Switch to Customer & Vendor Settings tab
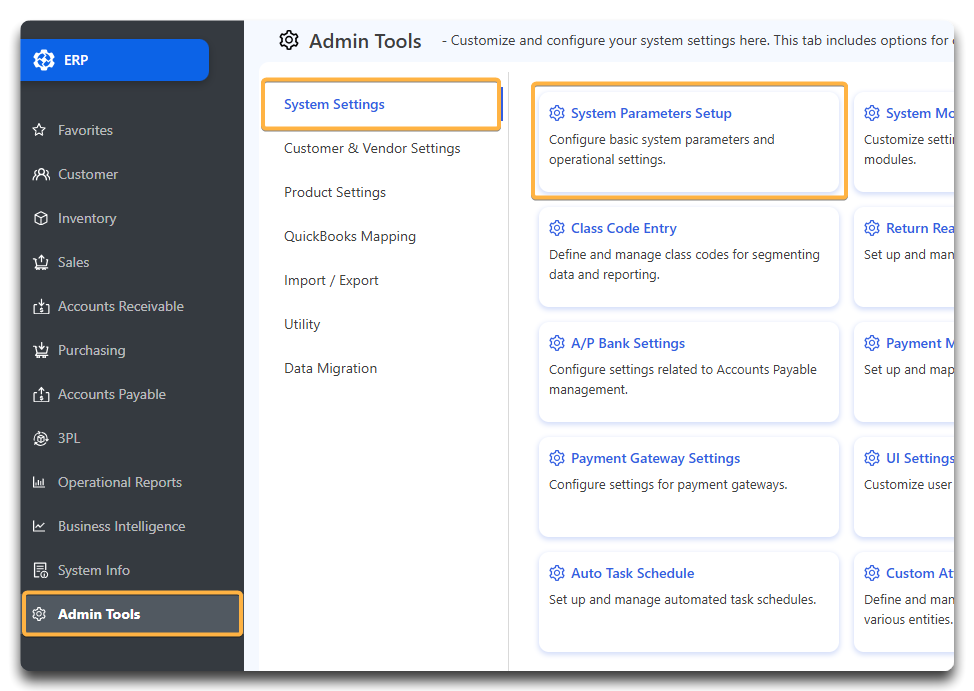 pos(372,148)
